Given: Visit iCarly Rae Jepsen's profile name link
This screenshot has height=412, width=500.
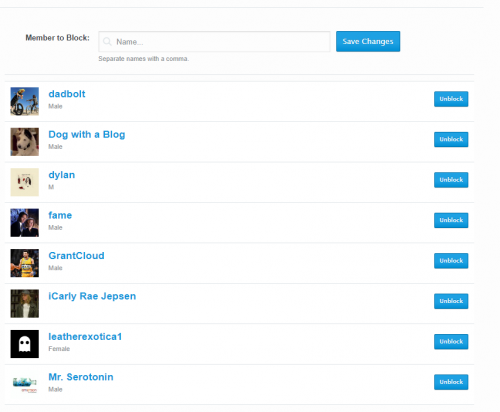Looking at the screenshot, I should pos(92,296).
